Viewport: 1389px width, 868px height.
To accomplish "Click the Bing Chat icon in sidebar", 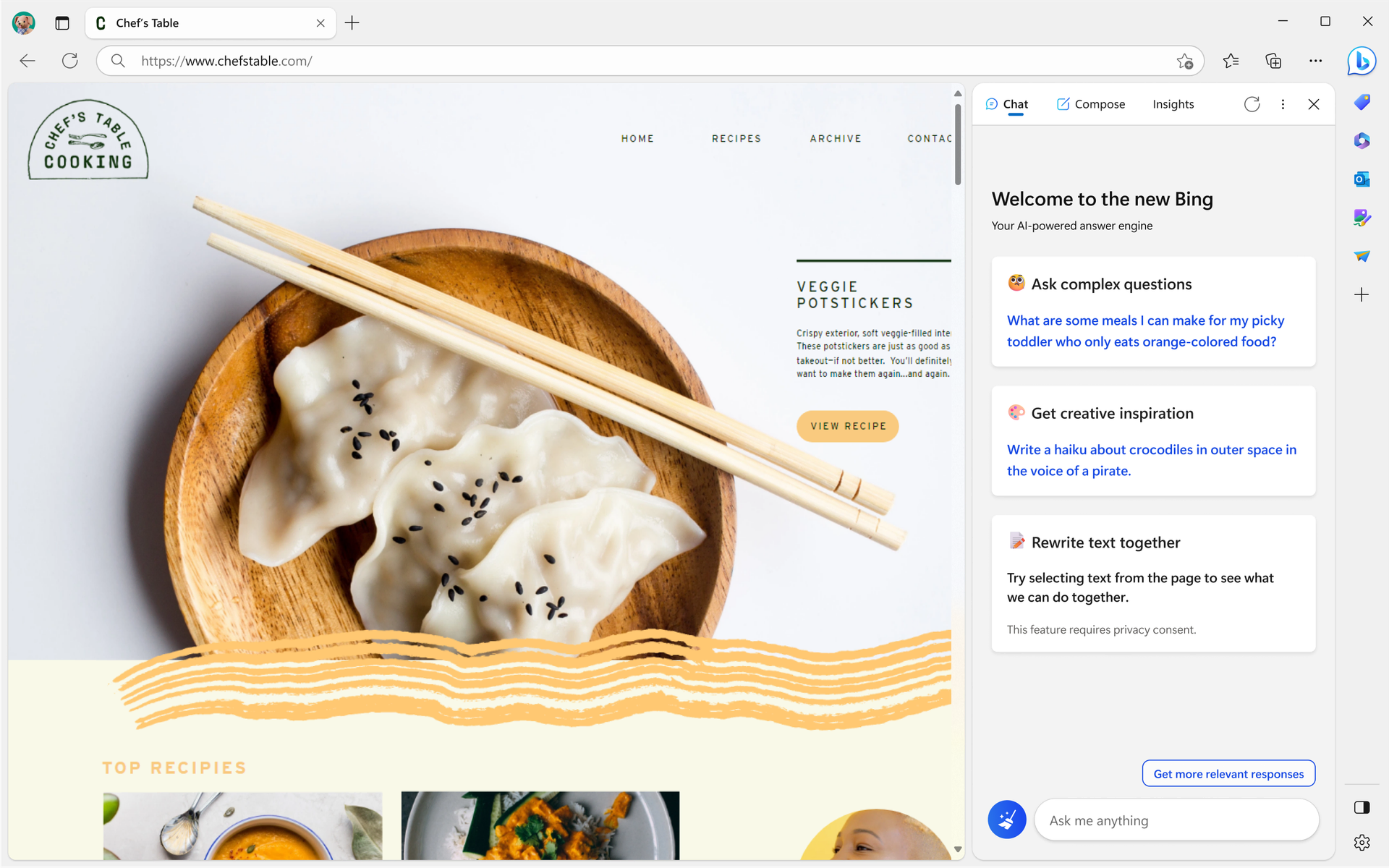I will tap(1362, 60).
